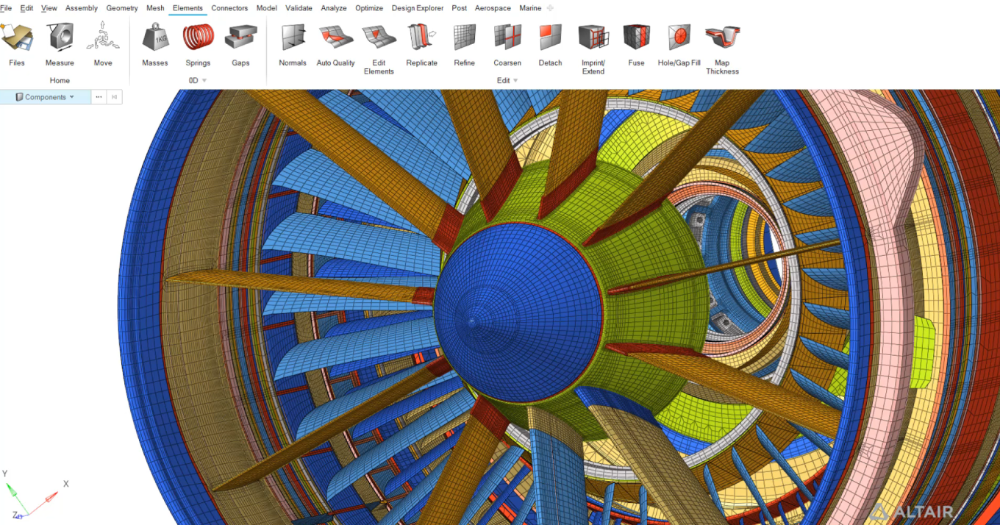
Task: Switch to the Connectors ribbon tab
Action: [230, 8]
